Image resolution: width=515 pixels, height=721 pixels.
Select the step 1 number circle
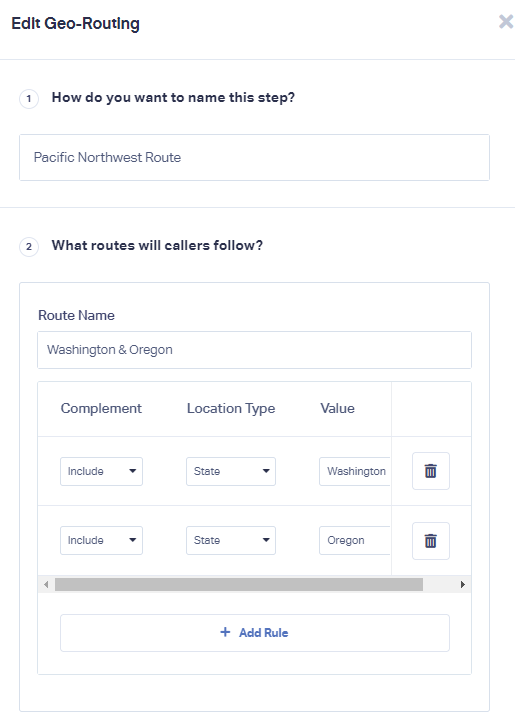[29, 98]
